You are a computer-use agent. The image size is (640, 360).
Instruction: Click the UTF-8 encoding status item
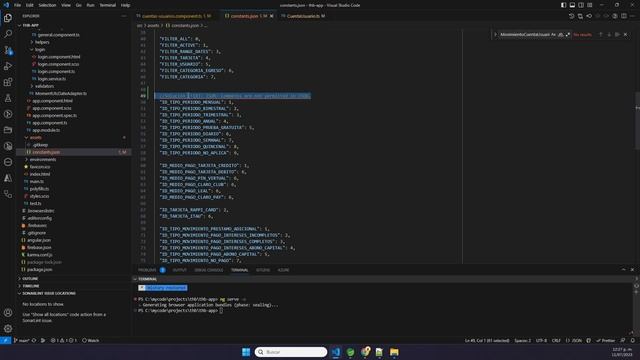pos(541,340)
